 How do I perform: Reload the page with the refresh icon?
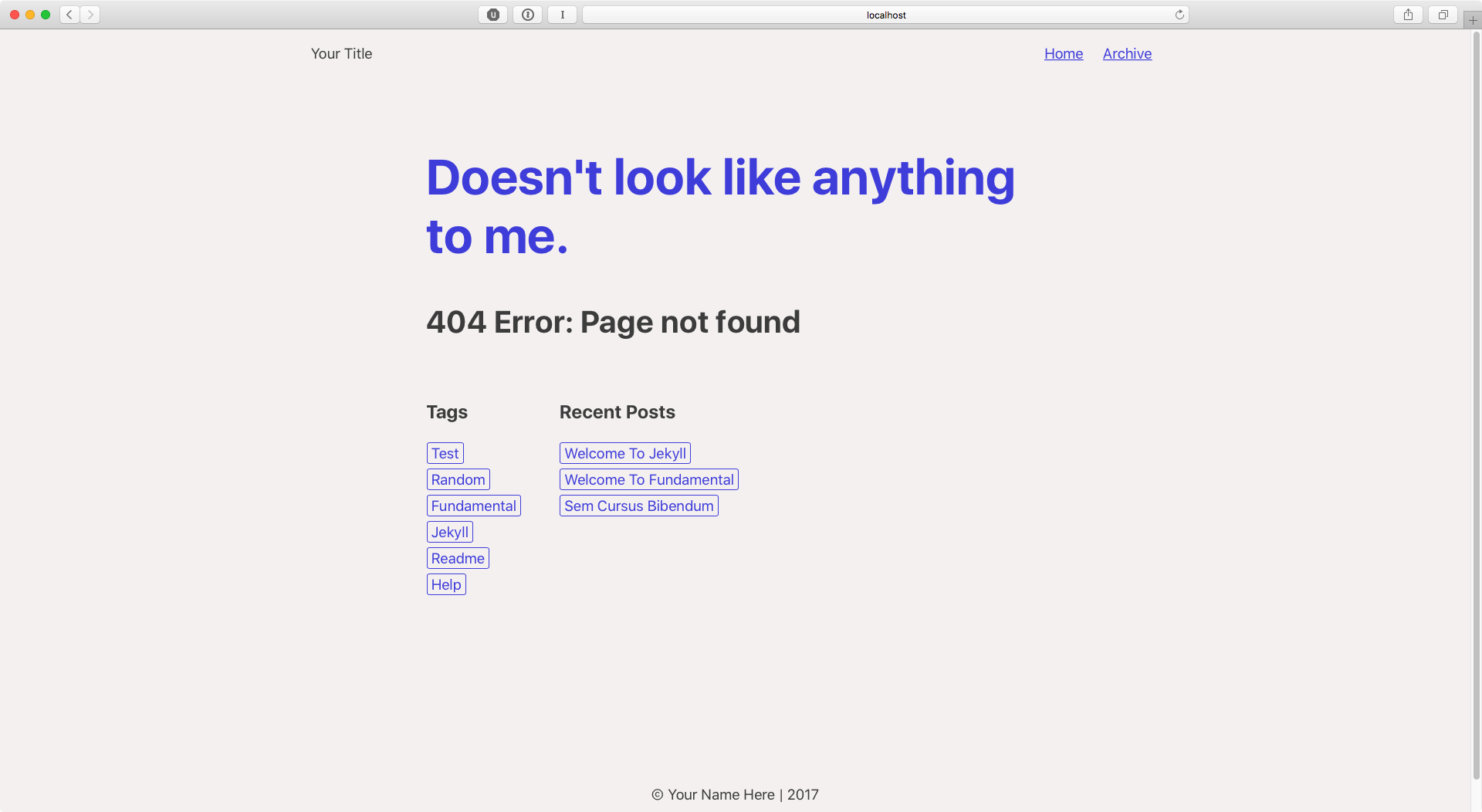(1179, 15)
